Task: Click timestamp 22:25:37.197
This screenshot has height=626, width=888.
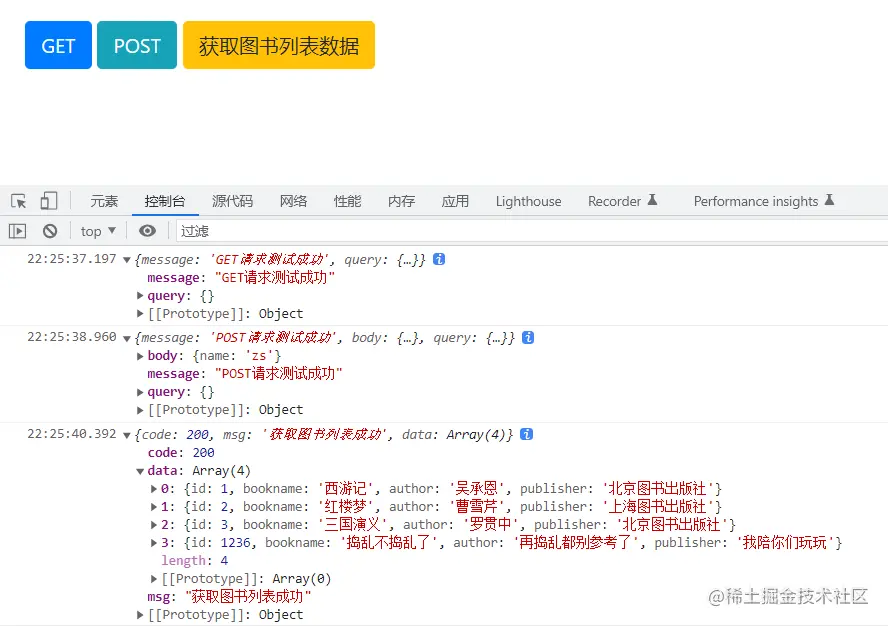Action: point(72,259)
